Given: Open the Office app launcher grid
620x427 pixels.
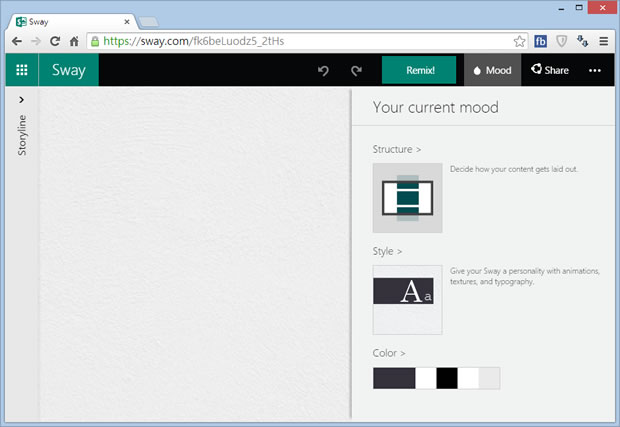Looking at the screenshot, I should pos(22,70).
